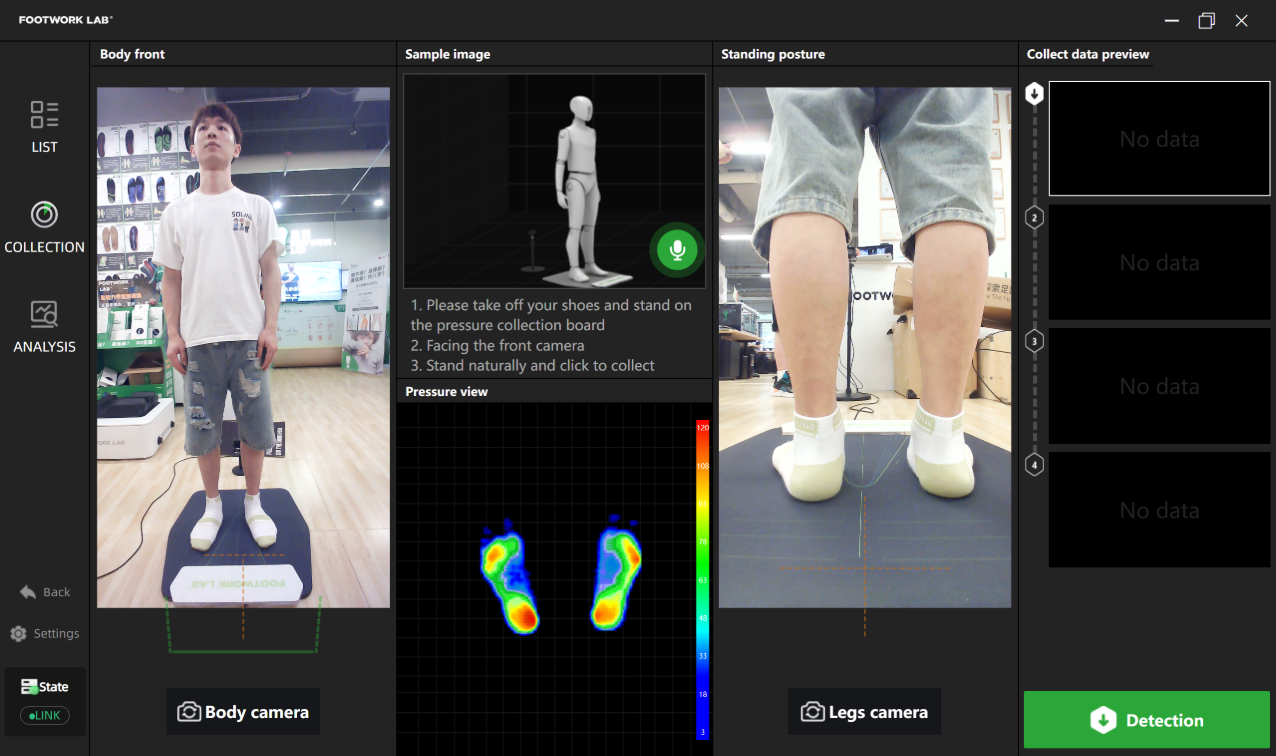
Task: Click the pressure view color scale
Action: click(x=702, y=580)
